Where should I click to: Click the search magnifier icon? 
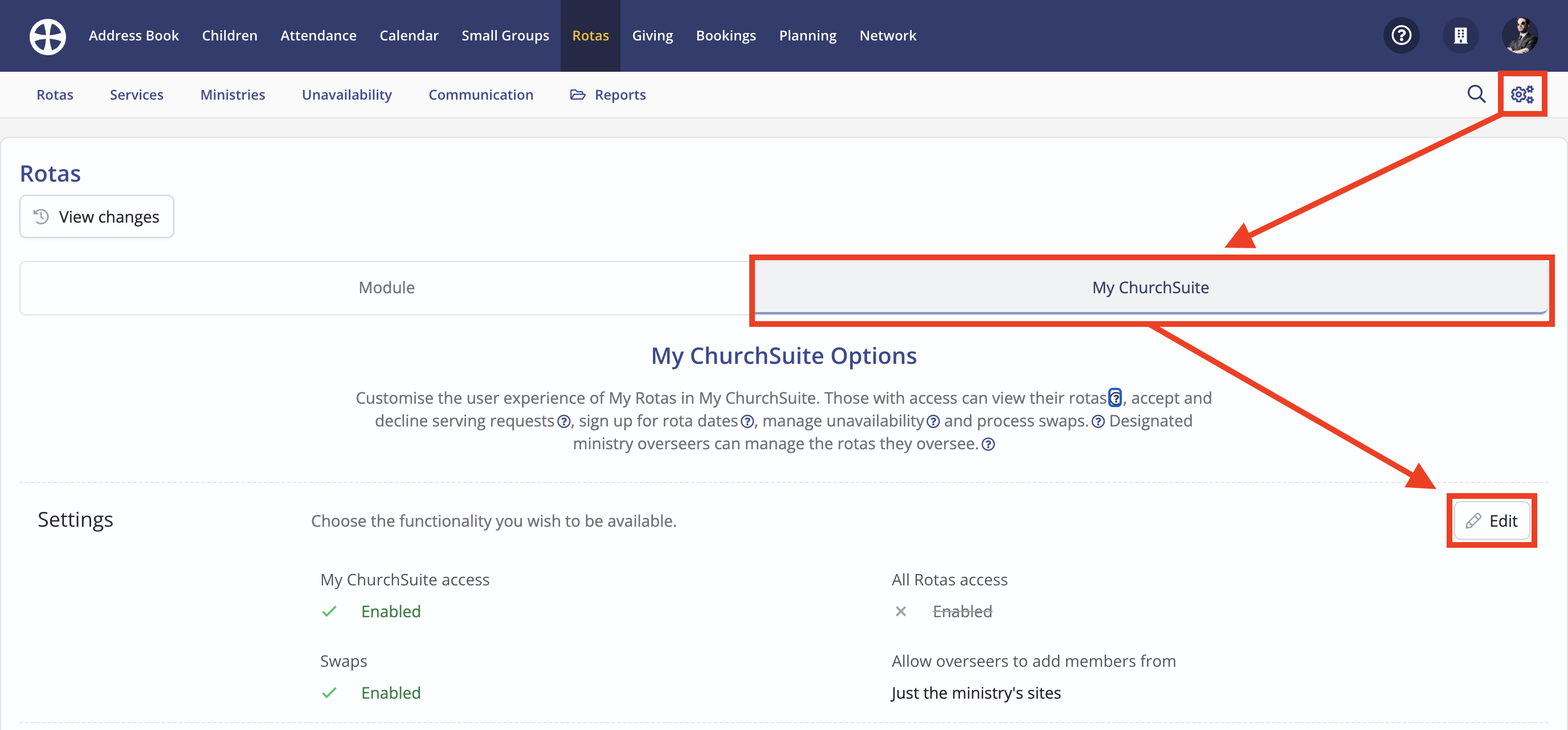(1476, 95)
